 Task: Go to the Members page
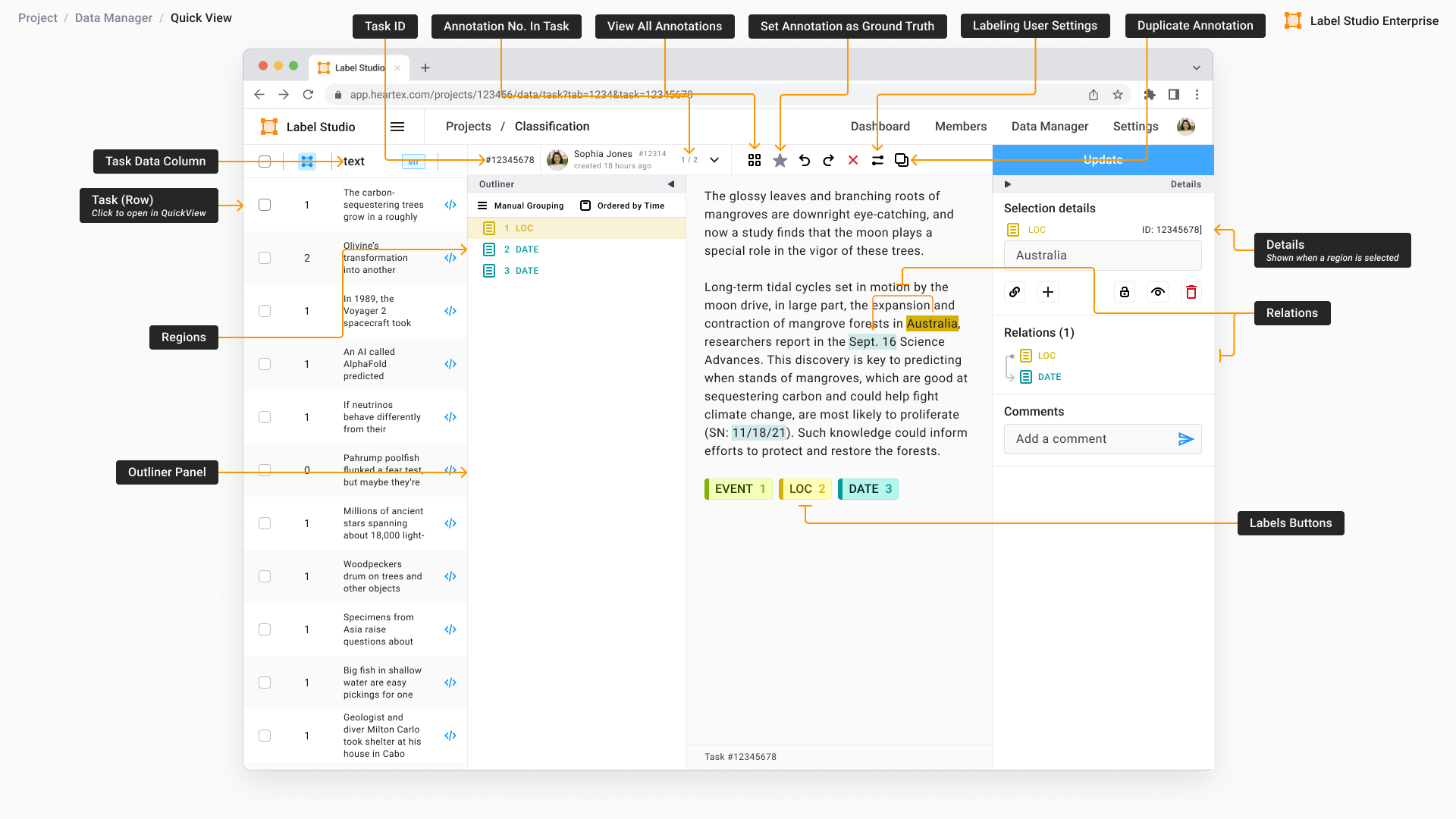click(961, 127)
